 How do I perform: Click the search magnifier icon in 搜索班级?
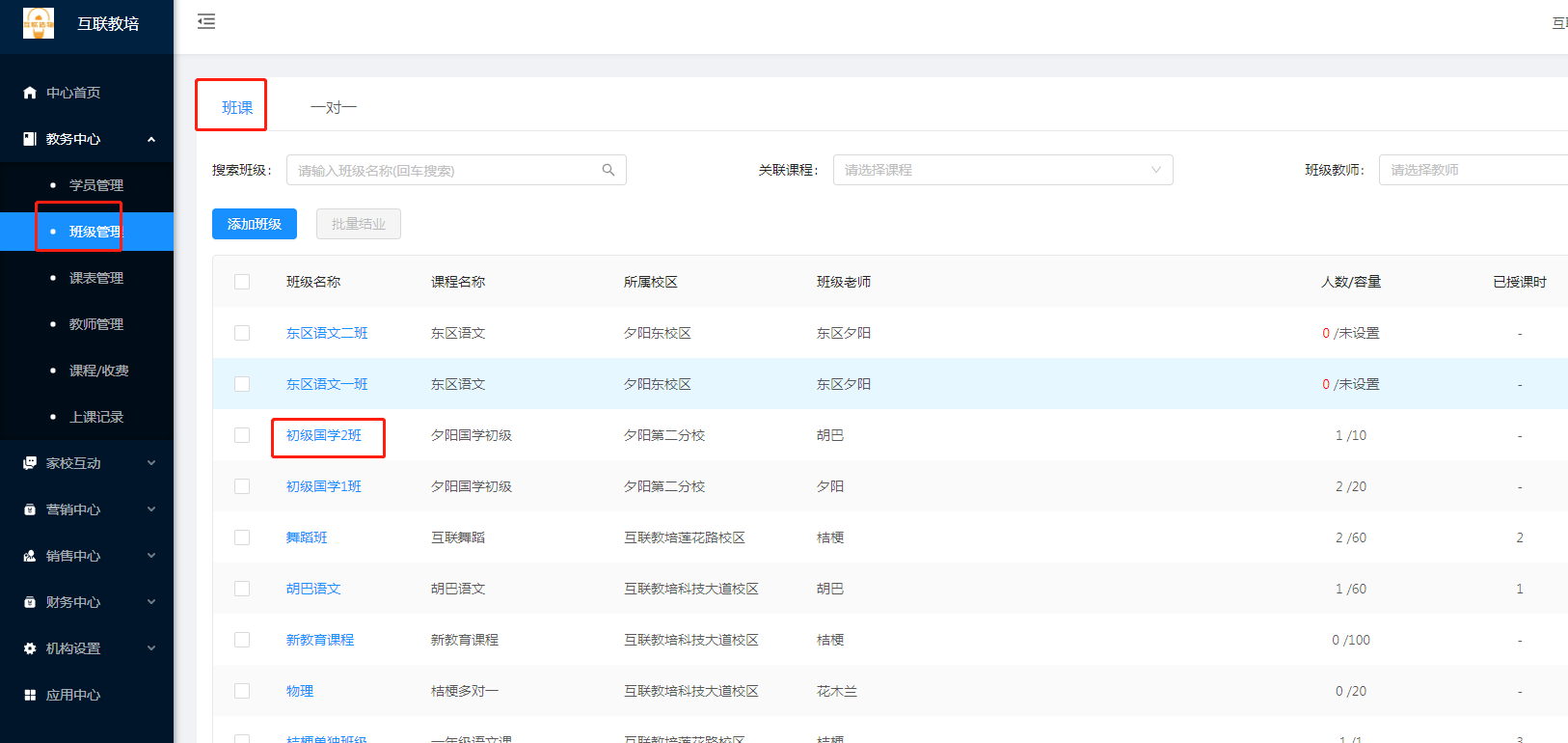(x=608, y=170)
